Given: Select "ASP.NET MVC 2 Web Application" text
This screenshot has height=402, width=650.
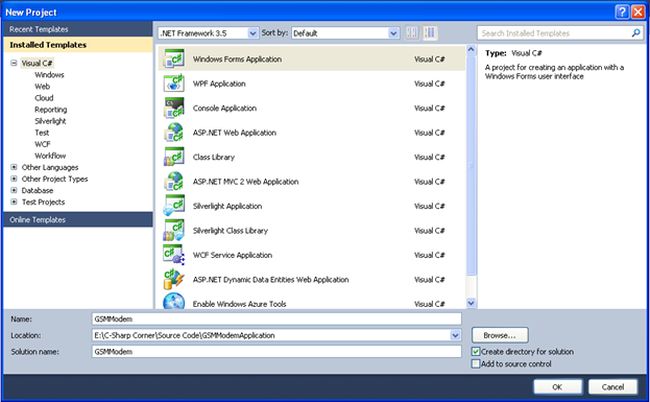Looking at the screenshot, I should (246, 182).
